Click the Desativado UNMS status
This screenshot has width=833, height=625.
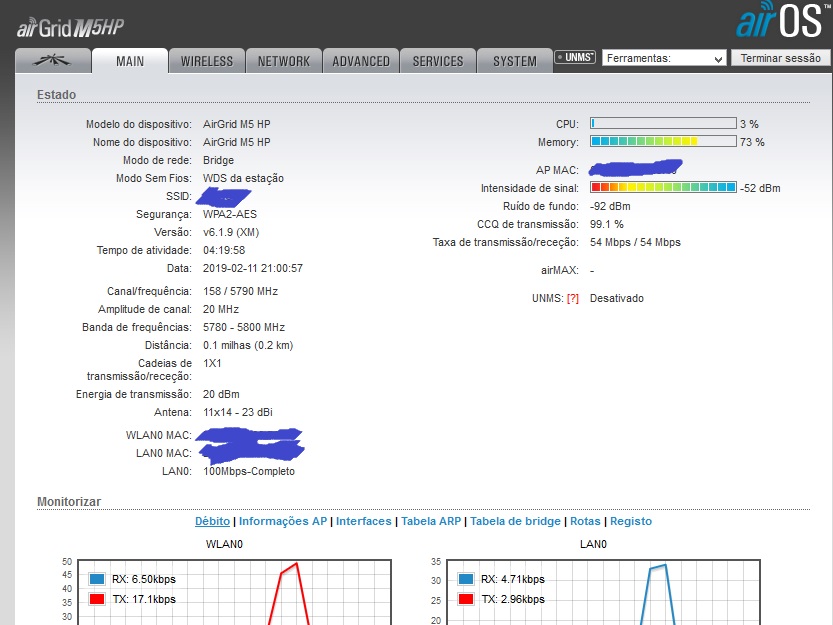(x=616, y=299)
